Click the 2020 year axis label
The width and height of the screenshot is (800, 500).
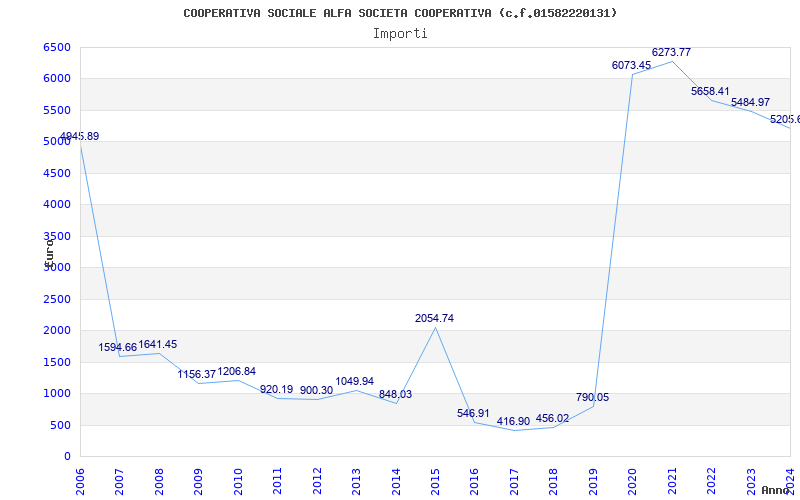[633, 482]
